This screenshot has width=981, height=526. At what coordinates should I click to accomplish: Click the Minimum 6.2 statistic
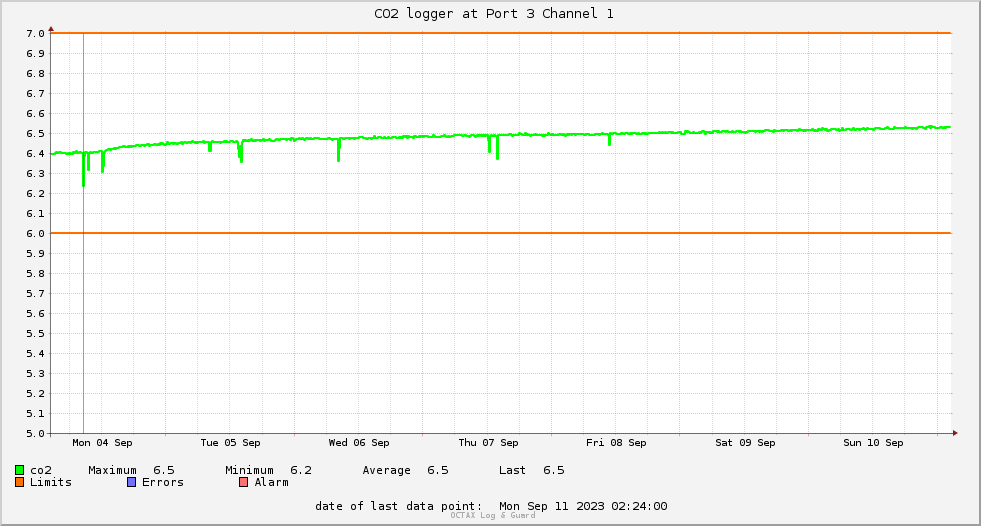pyautogui.click(x=268, y=470)
